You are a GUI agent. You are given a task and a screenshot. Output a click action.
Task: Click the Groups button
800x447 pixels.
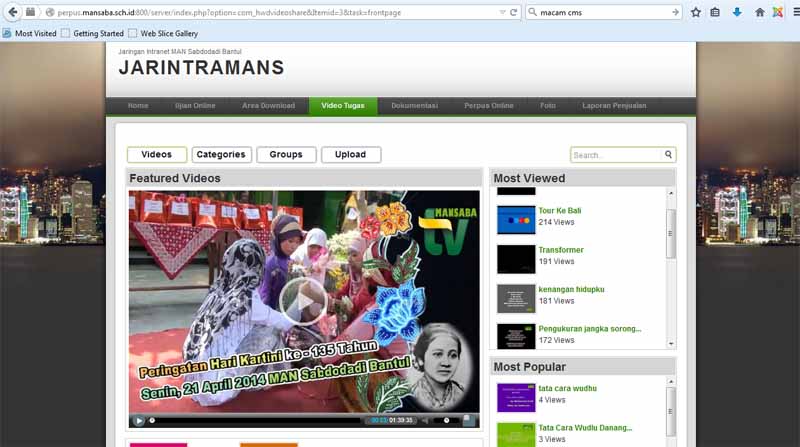pos(286,155)
